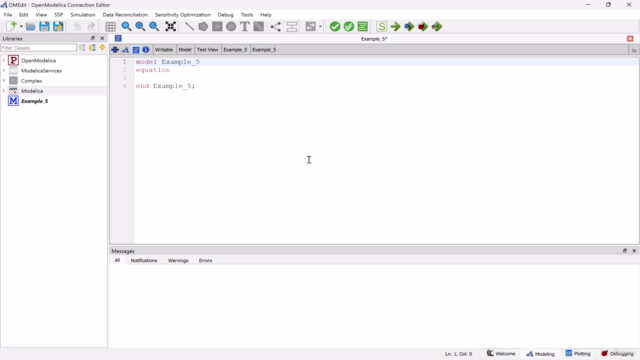Open the Help menu
Image resolution: width=640 pixels, height=360 pixels.
coord(266,15)
